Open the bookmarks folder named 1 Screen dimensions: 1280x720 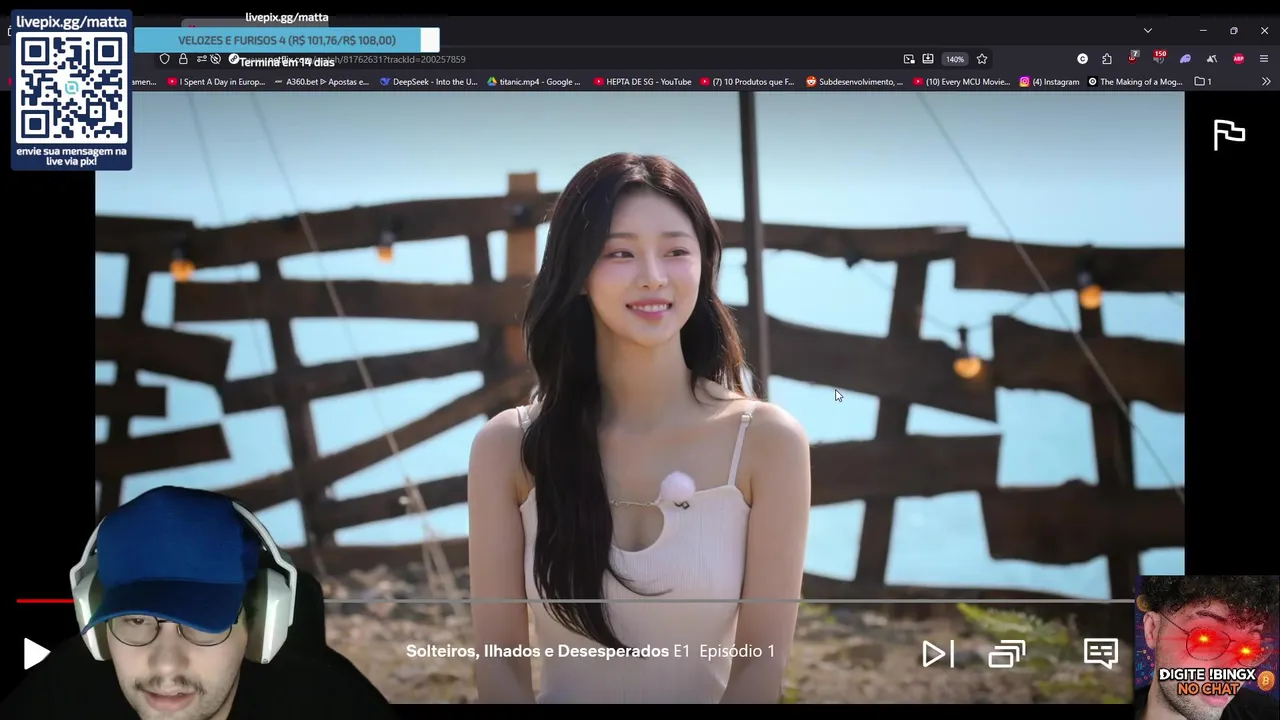[1203, 82]
